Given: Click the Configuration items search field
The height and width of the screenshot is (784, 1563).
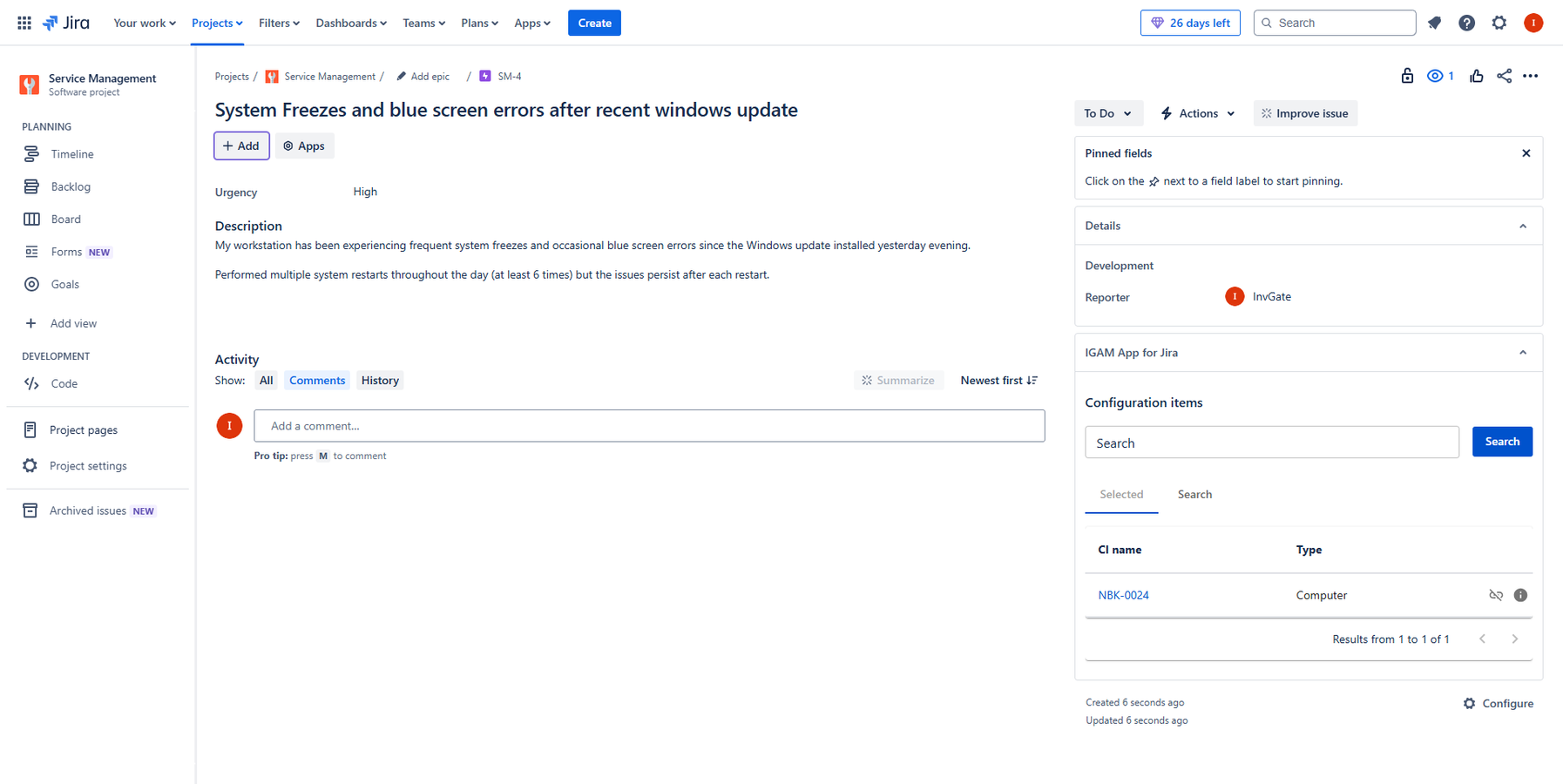Looking at the screenshot, I should point(1272,443).
